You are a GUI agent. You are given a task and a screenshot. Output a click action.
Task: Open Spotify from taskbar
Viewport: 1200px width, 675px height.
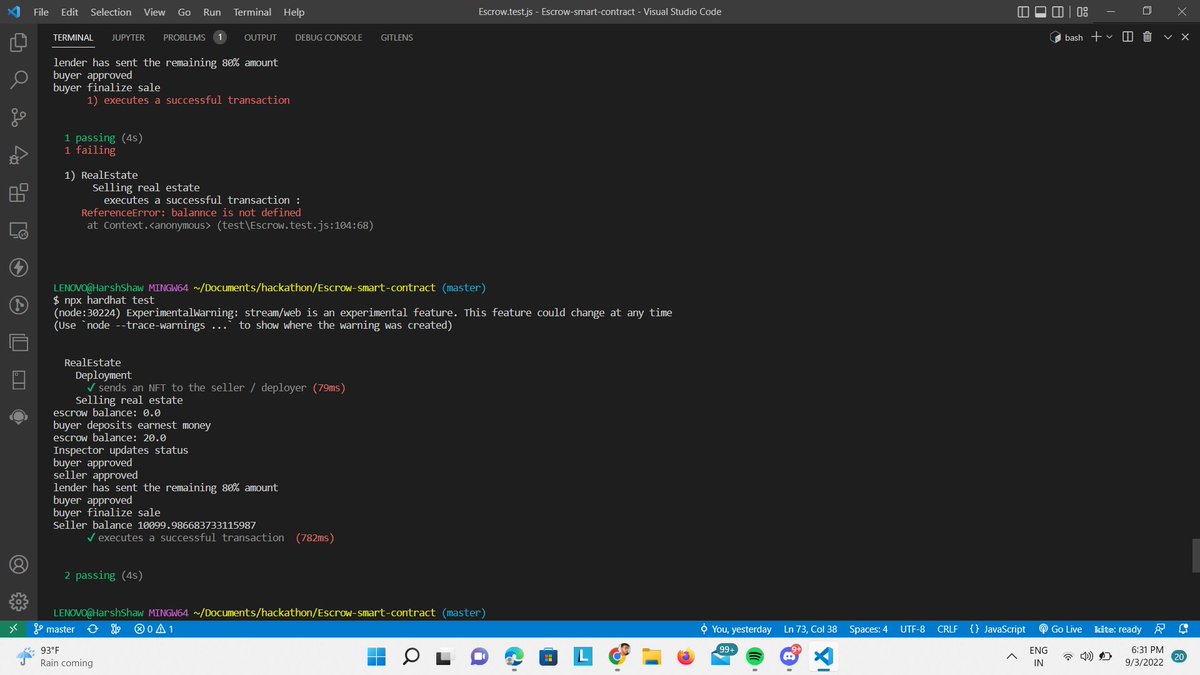(x=755, y=657)
